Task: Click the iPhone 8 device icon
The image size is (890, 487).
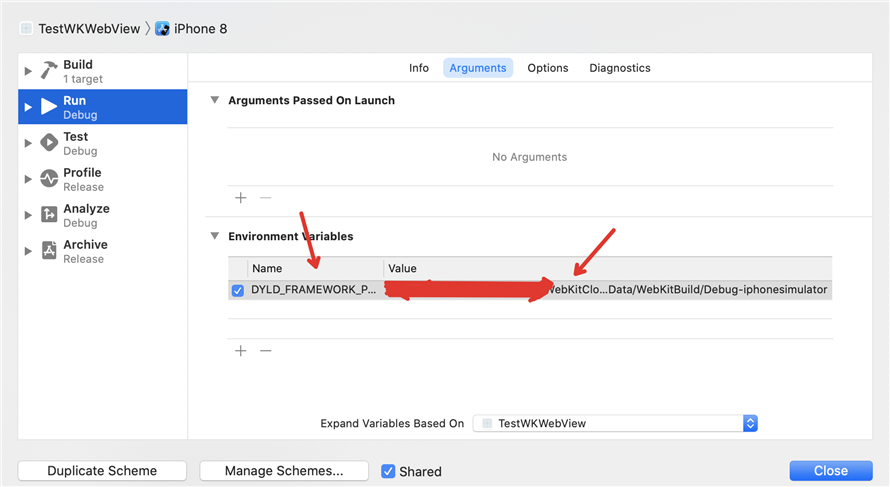Action: [x=162, y=29]
